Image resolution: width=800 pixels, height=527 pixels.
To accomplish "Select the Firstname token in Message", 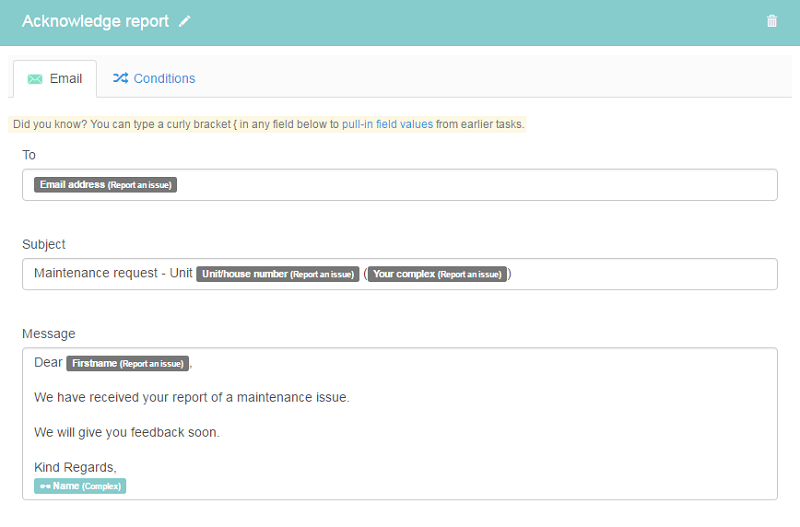I will [128, 363].
